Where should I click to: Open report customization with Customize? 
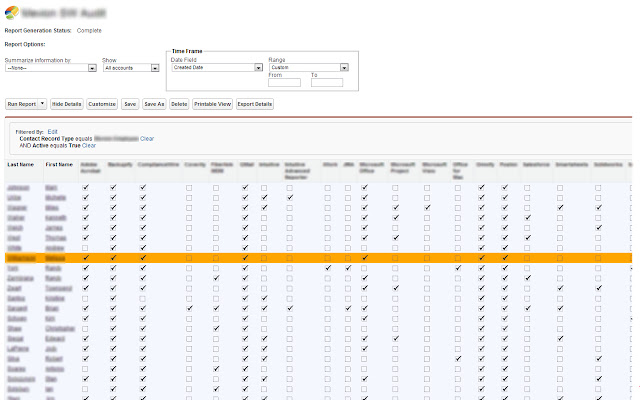tap(101, 103)
